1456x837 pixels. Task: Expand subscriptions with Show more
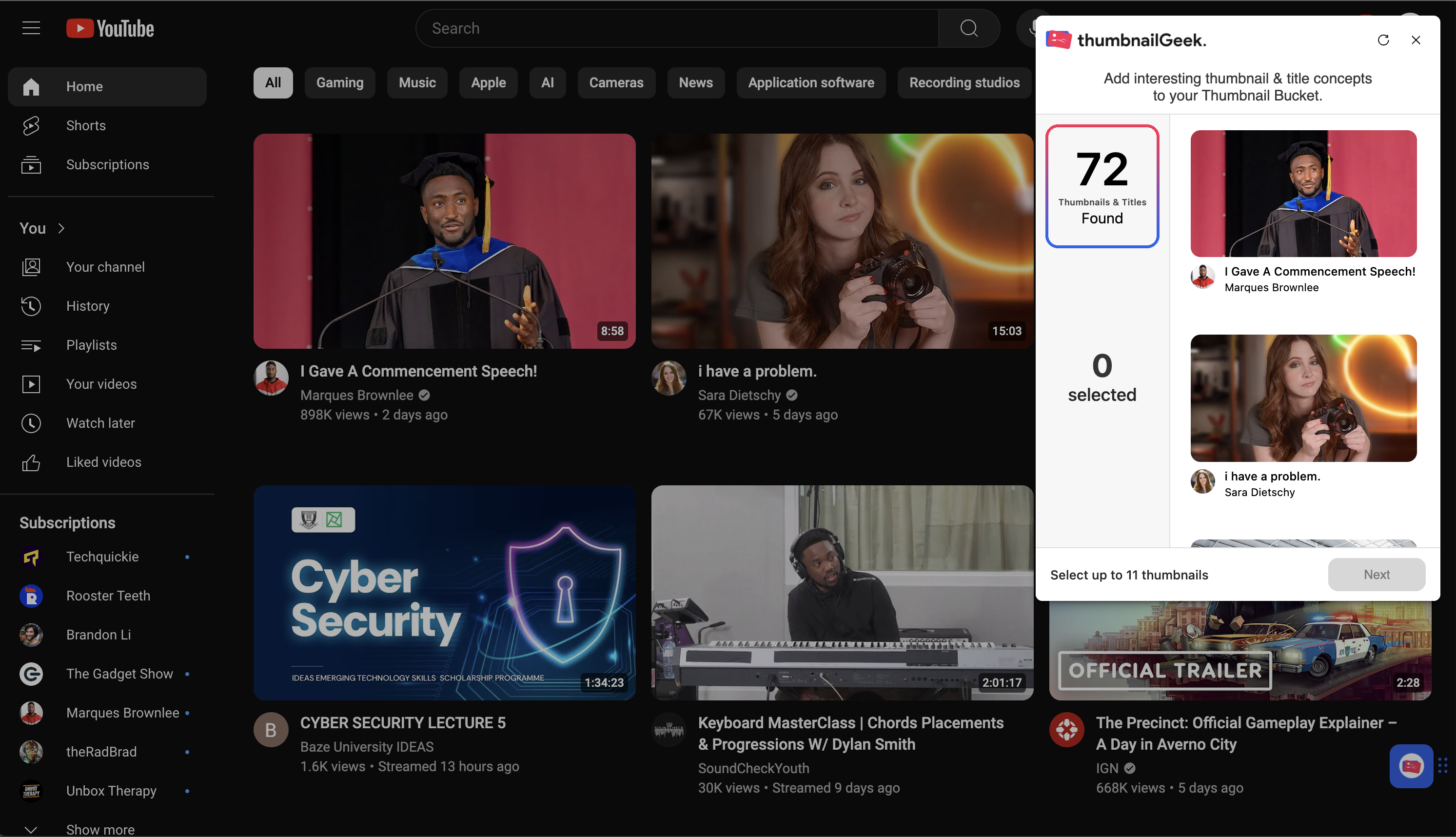tap(107, 829)
